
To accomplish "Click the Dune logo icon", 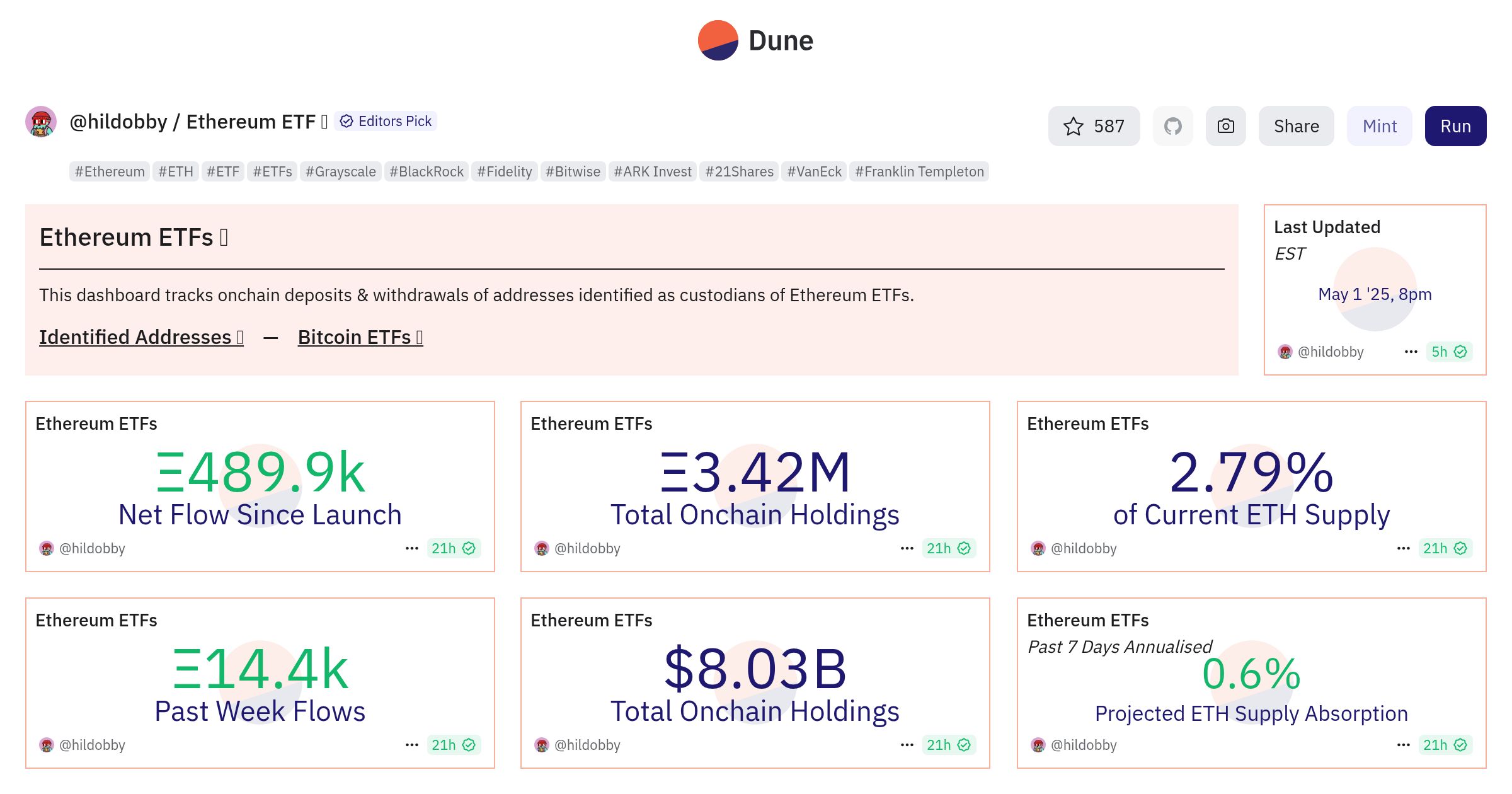I will (718, 40).
